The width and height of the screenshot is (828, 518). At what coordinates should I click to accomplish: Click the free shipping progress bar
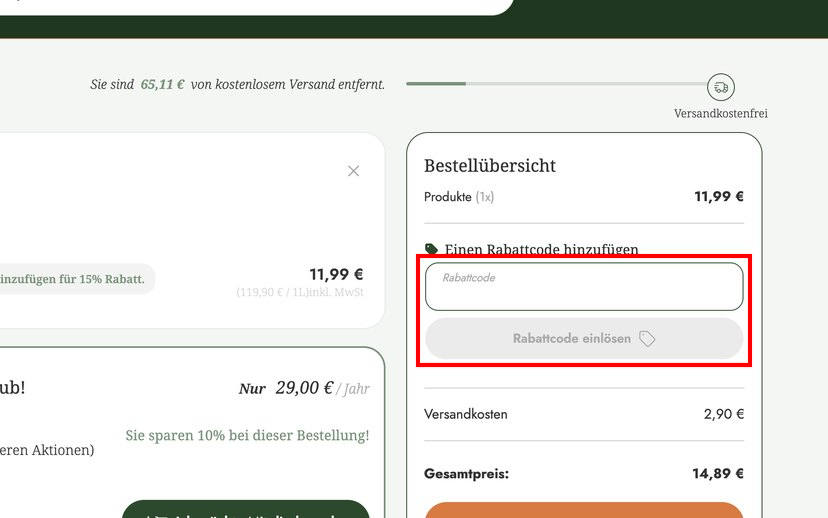[557, 83]
